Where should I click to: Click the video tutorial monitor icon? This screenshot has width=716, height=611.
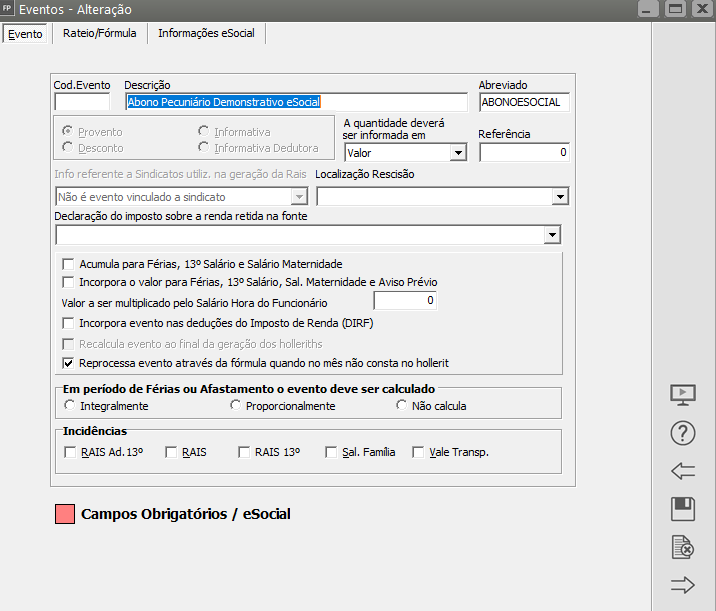[682, 395]
